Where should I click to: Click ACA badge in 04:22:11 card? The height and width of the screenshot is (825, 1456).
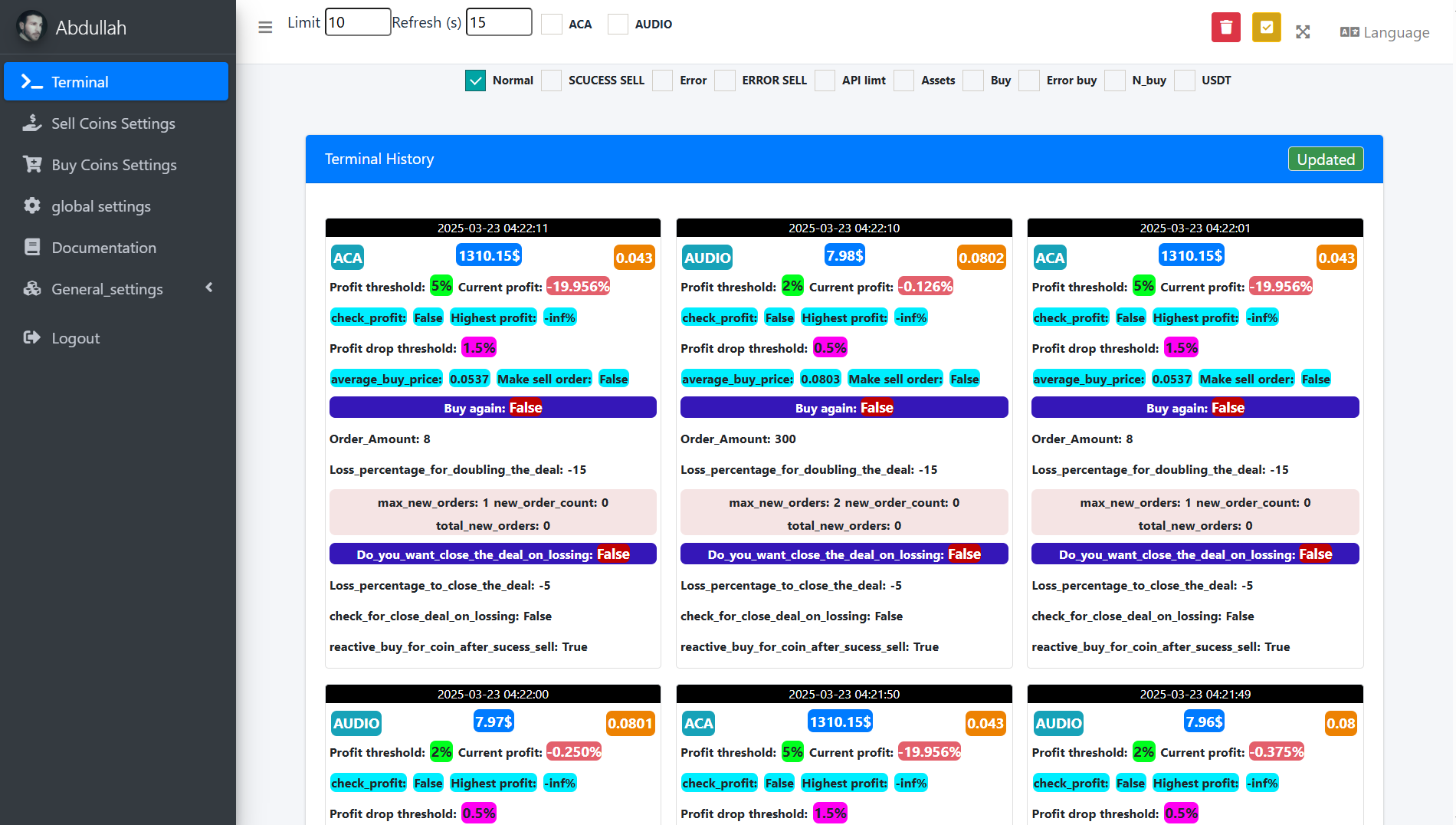(347, 258)
